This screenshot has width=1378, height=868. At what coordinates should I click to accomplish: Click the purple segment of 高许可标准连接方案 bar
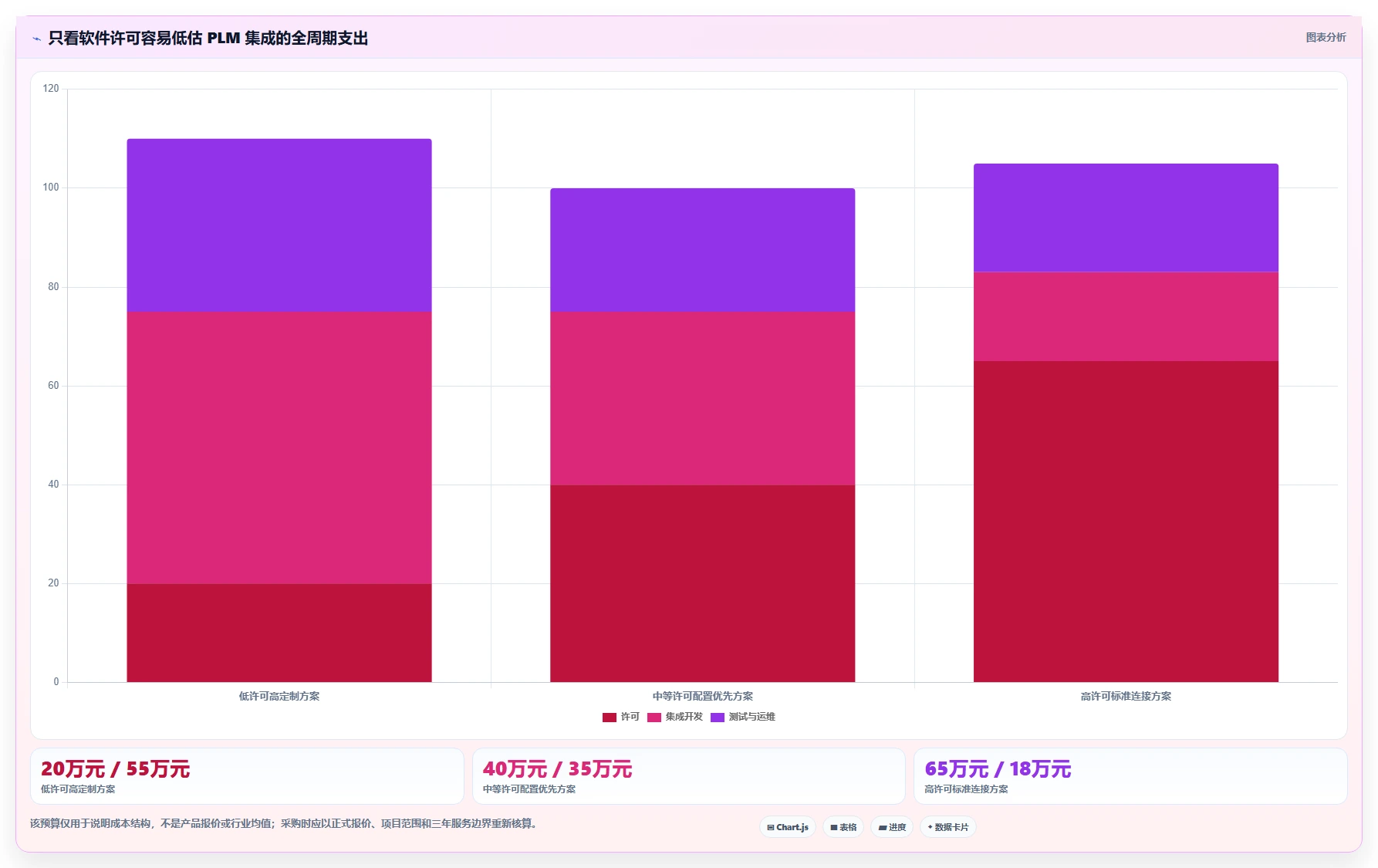tap(1126, 218)
